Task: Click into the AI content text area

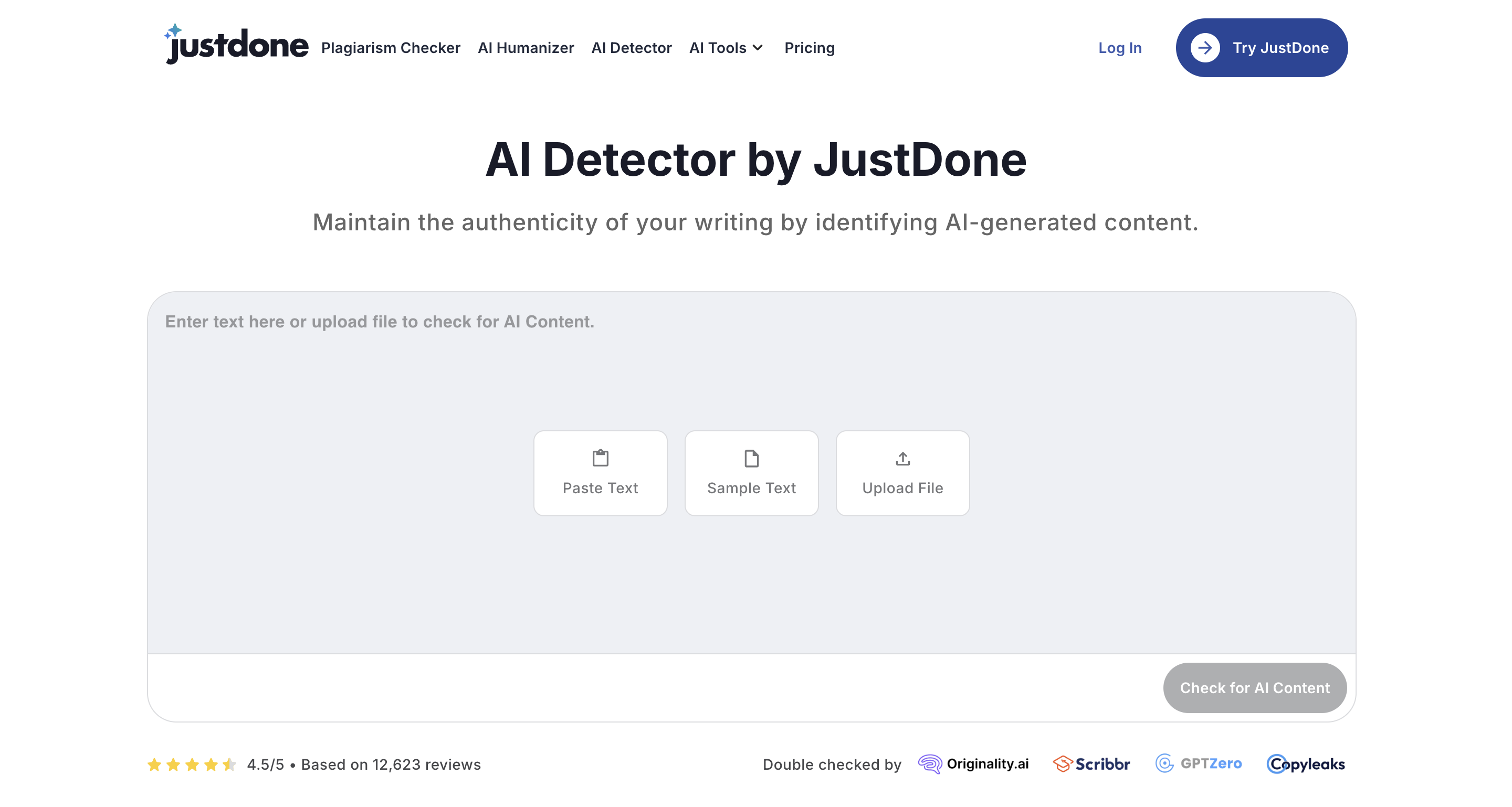Action: (751, 472)
